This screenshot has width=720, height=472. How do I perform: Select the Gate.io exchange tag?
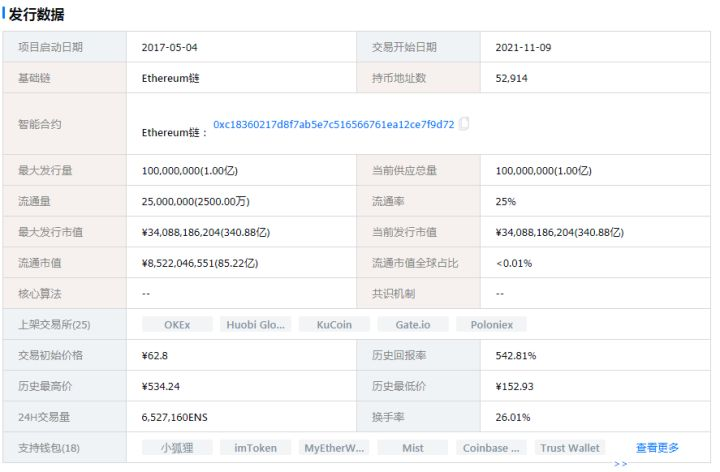(413, 325)
